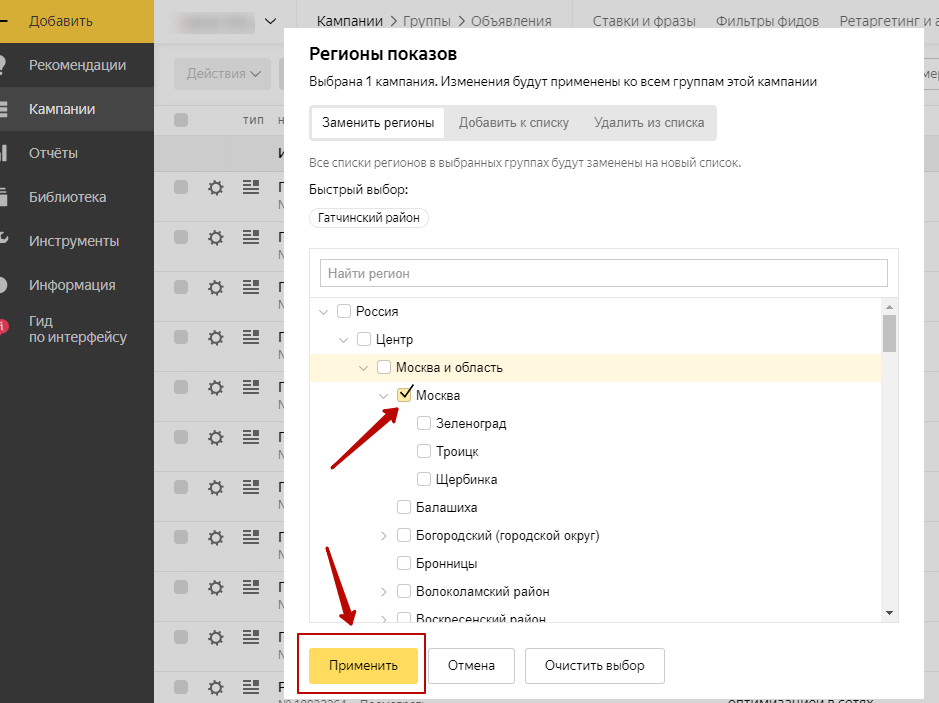Expand the Волоколамский район node
The width and height of the screenshot is (939, 703).
point(384,592)
